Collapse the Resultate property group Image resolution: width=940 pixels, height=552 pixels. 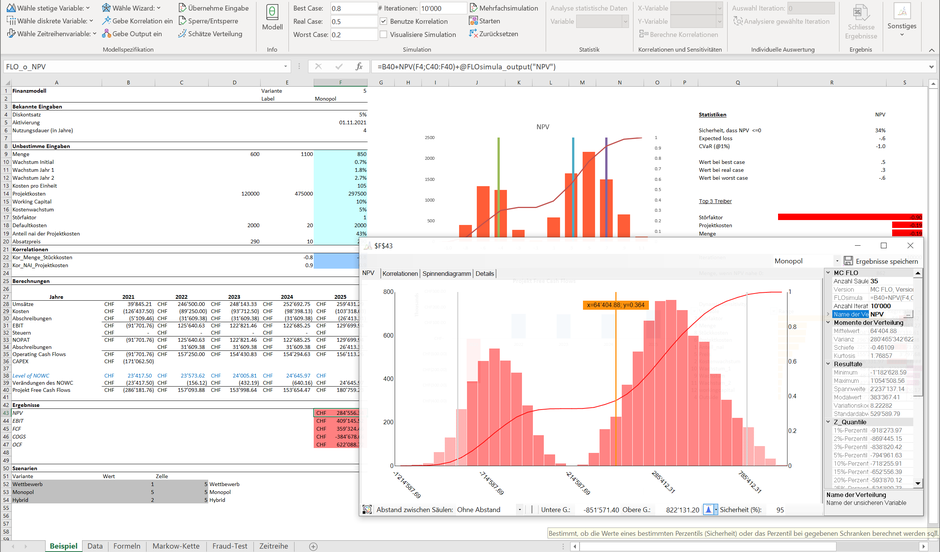pyautogui.click(x=828, y=364)
